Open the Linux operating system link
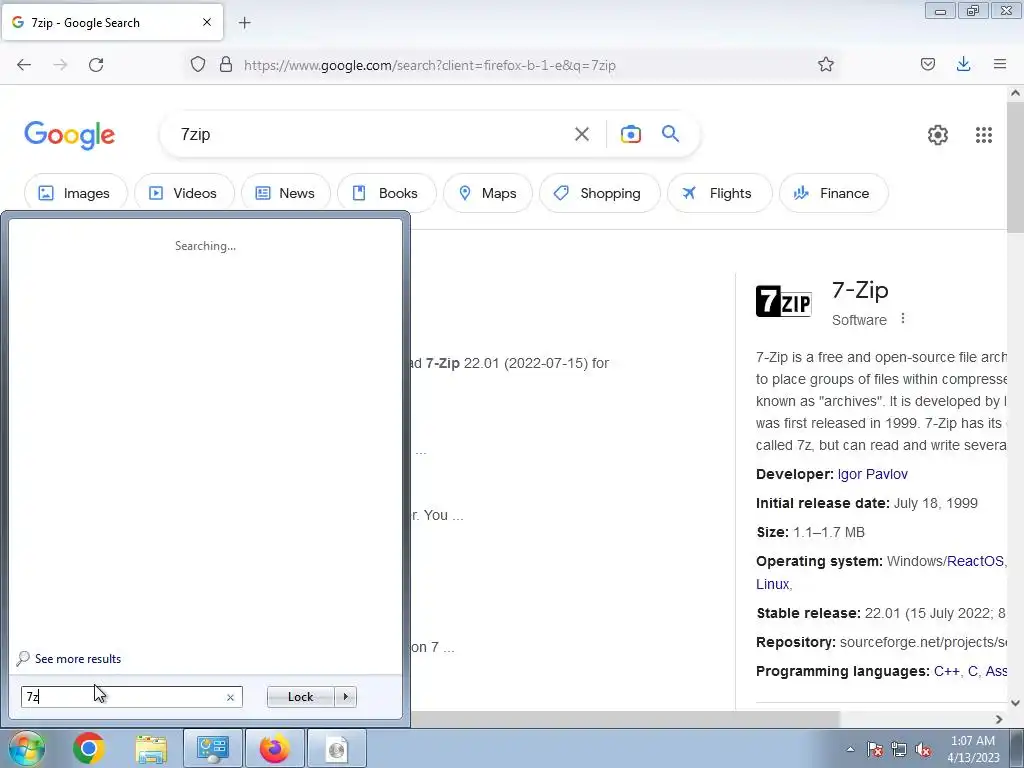 773,584
